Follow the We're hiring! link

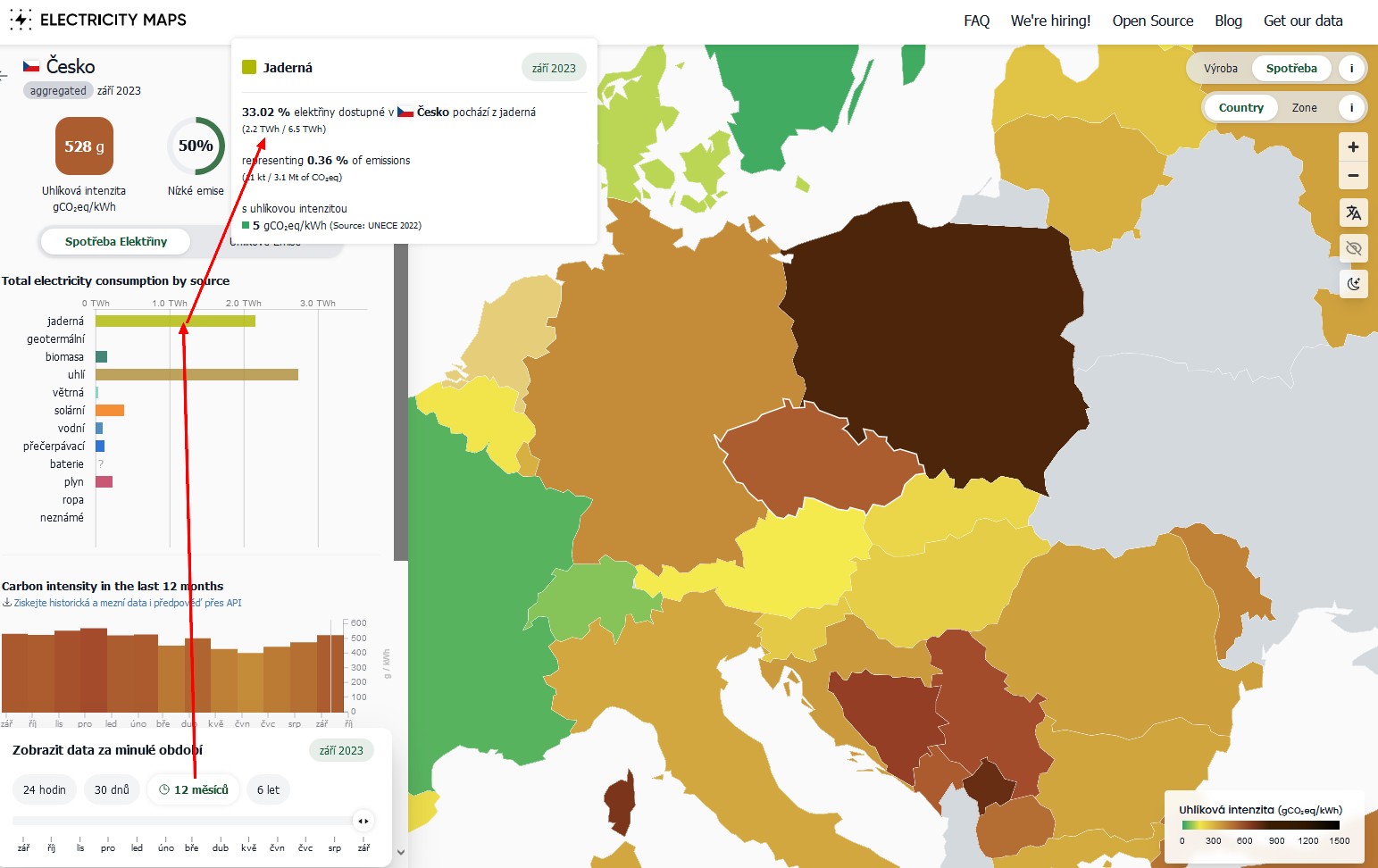point(1051,21)
